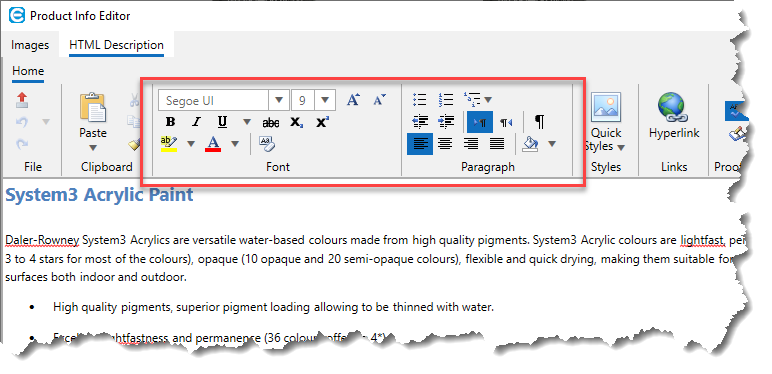This screenshot has height=374, width=772.
Task: Switch to the Images tab
Action: click(30, 45)
